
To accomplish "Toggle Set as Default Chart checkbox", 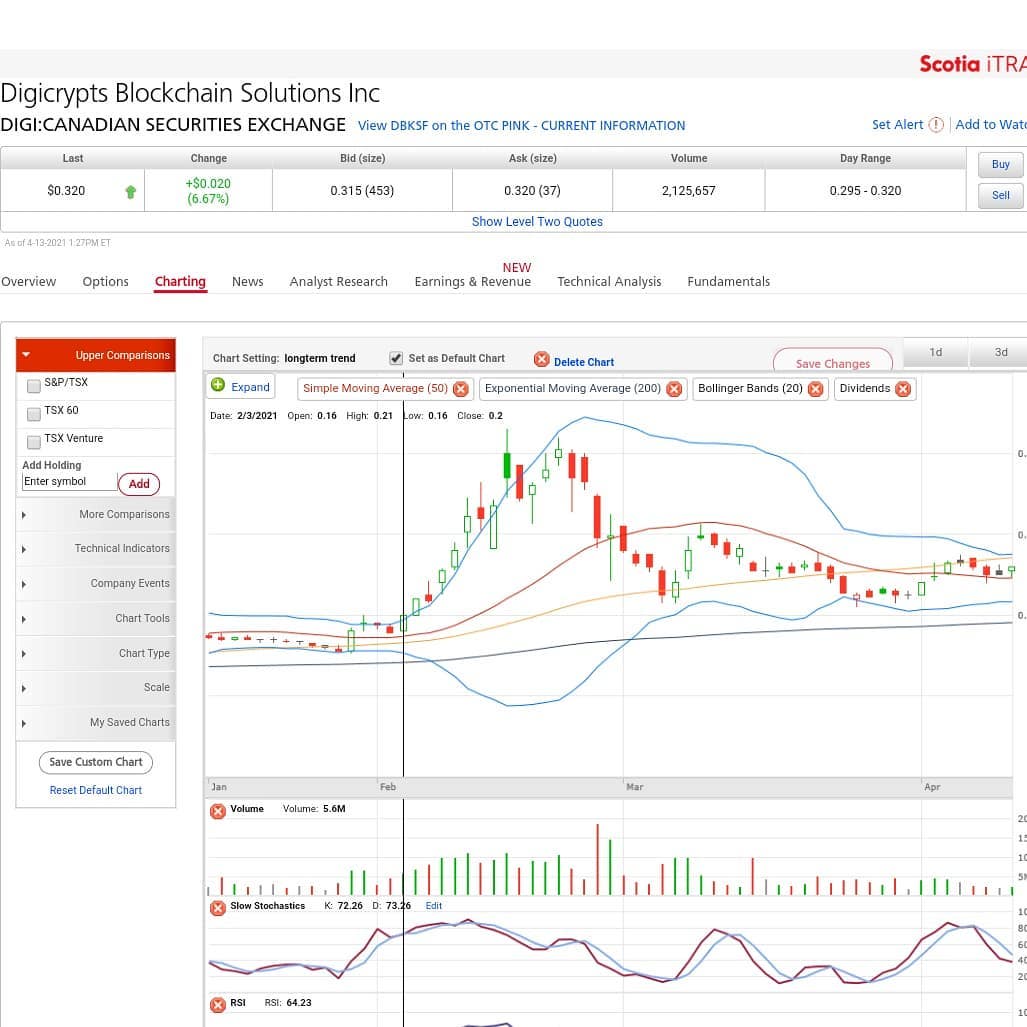I will 396,358.
